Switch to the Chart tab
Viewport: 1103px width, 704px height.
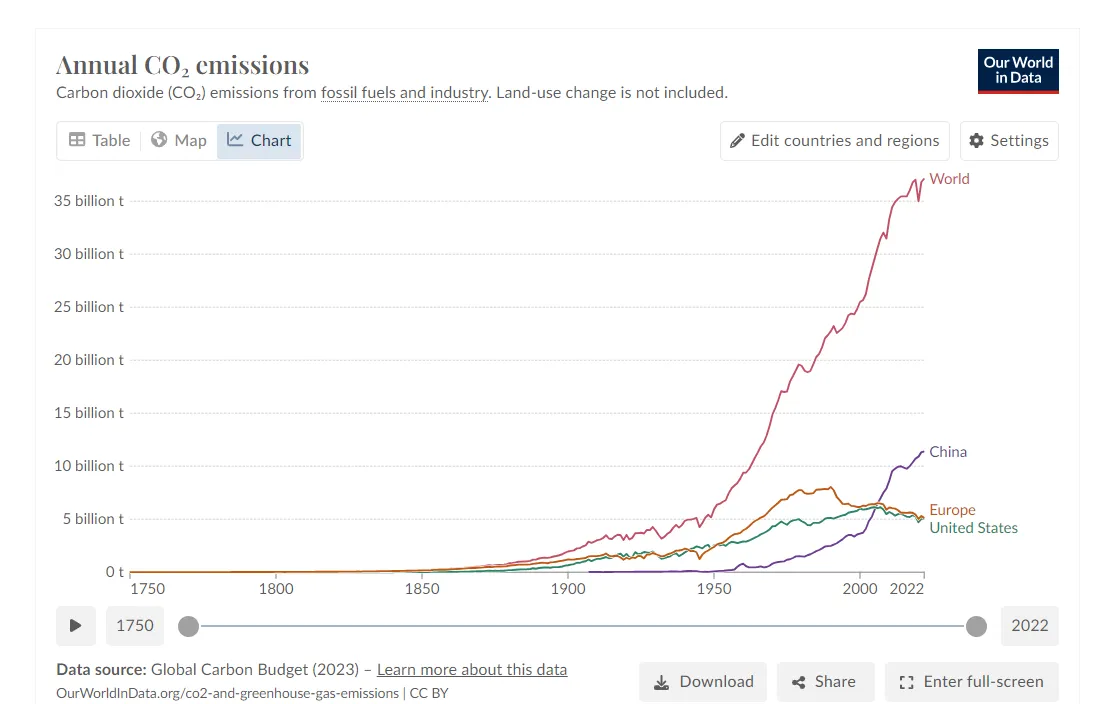coord(260,140)
